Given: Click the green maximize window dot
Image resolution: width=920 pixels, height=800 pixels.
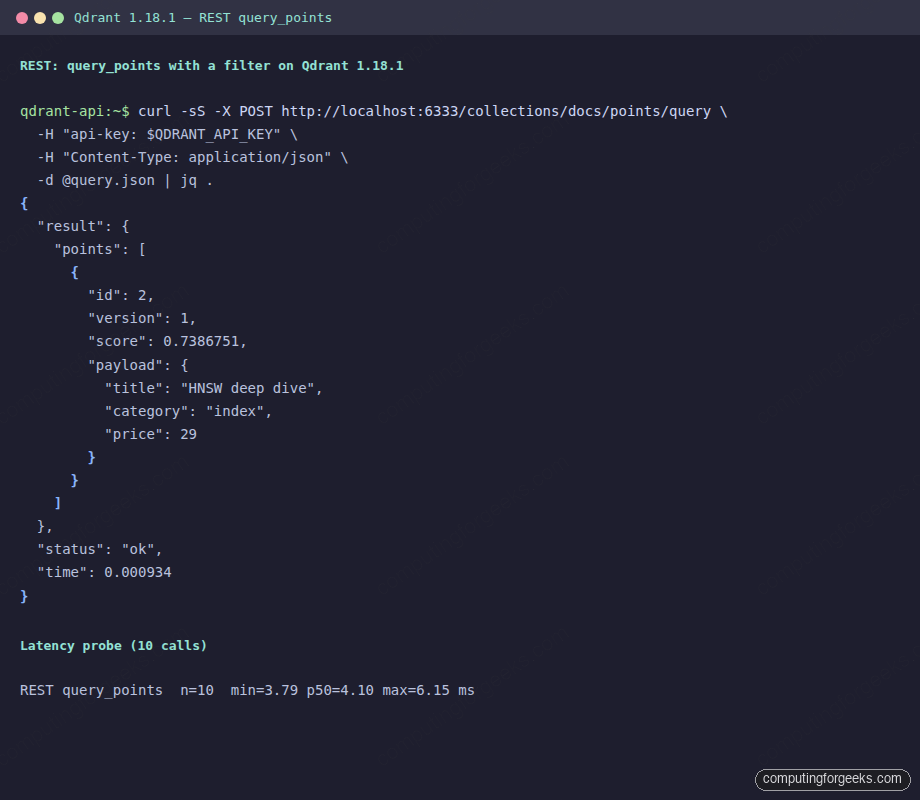Looking at the screenshot, I should pos(58,18).
